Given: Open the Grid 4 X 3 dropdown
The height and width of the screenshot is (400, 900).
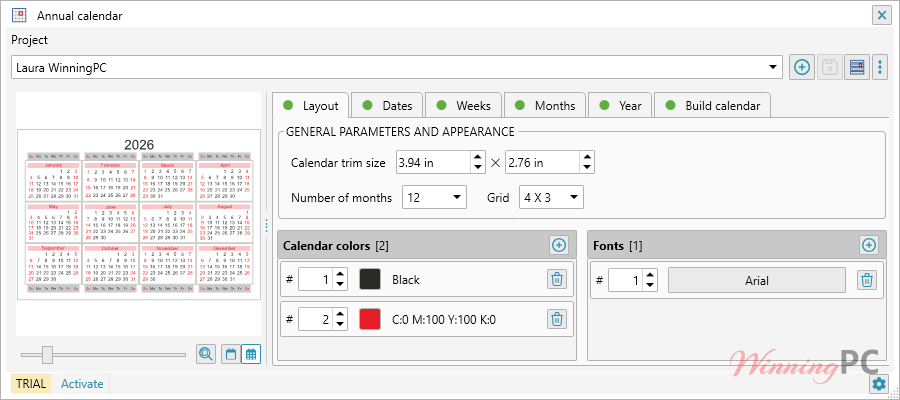Looking at the screenshot, I should 551,197.
